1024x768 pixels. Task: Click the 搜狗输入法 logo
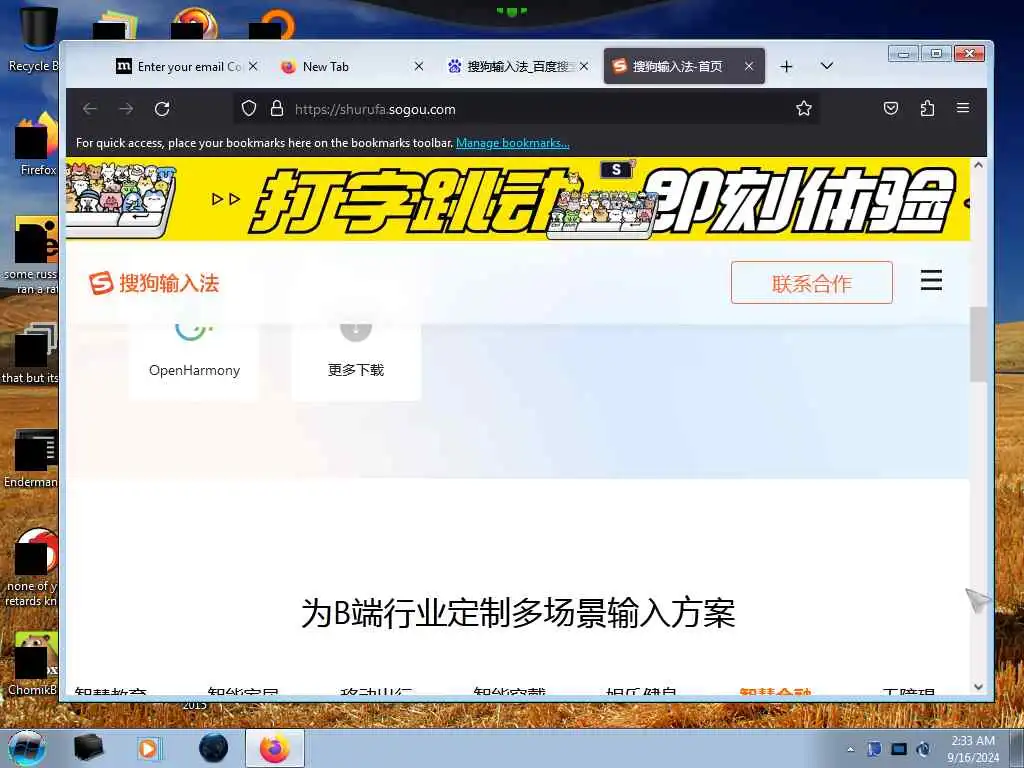tap(154, 283)
